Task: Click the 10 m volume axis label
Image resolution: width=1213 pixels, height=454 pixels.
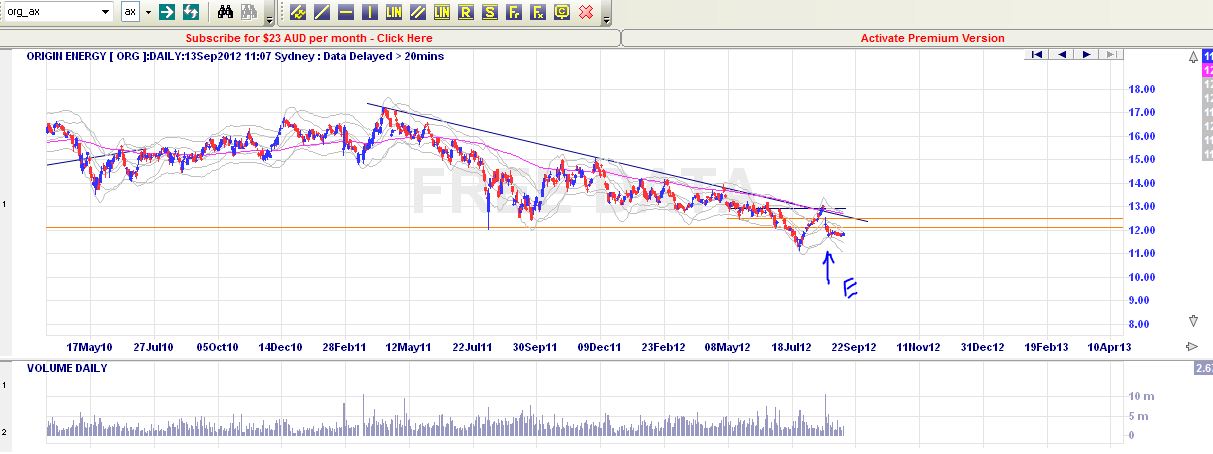Action: [x=1143, y=397]
